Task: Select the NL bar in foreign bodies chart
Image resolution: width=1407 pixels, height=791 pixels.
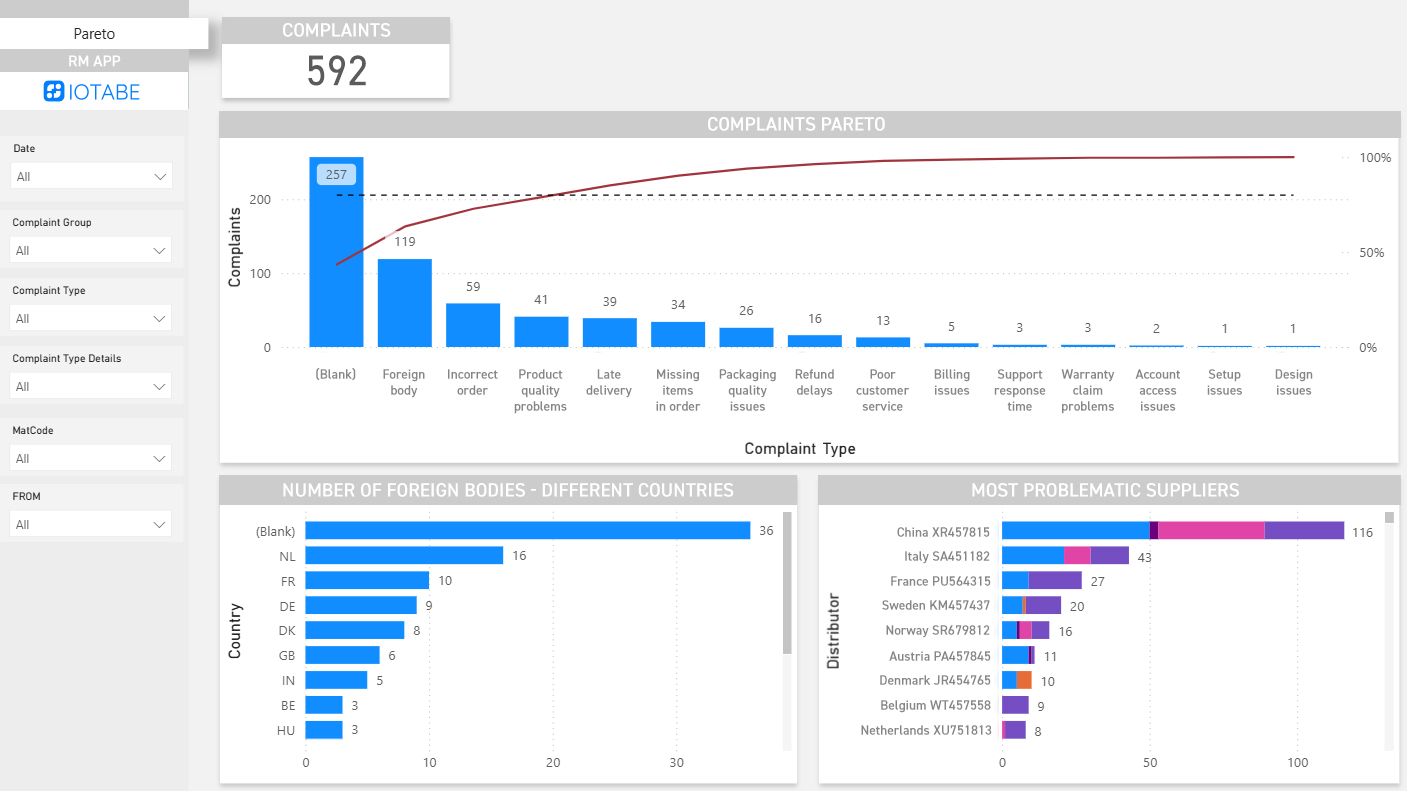Action: 405,555
